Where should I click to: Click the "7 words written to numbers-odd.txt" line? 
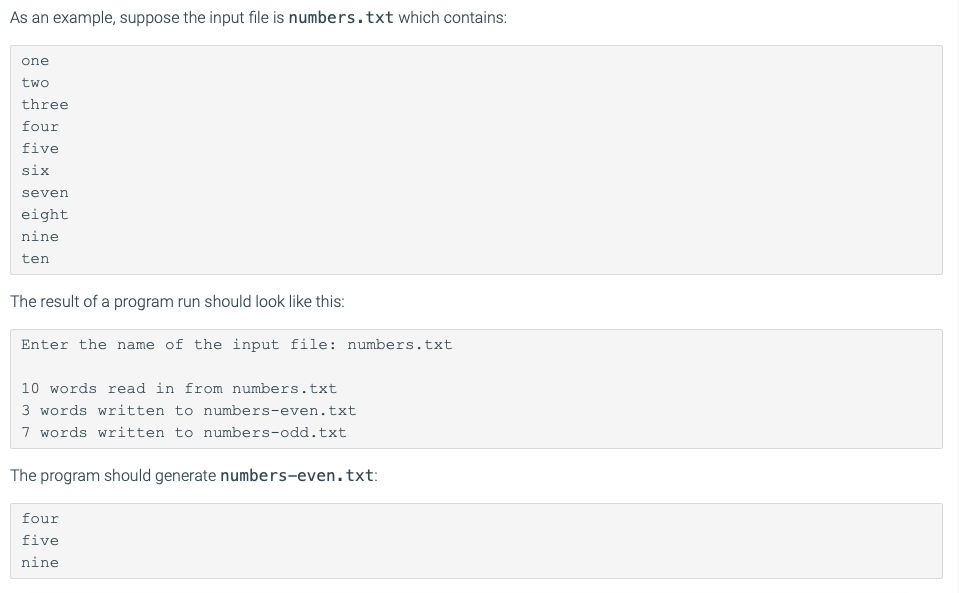coord(184,433)
